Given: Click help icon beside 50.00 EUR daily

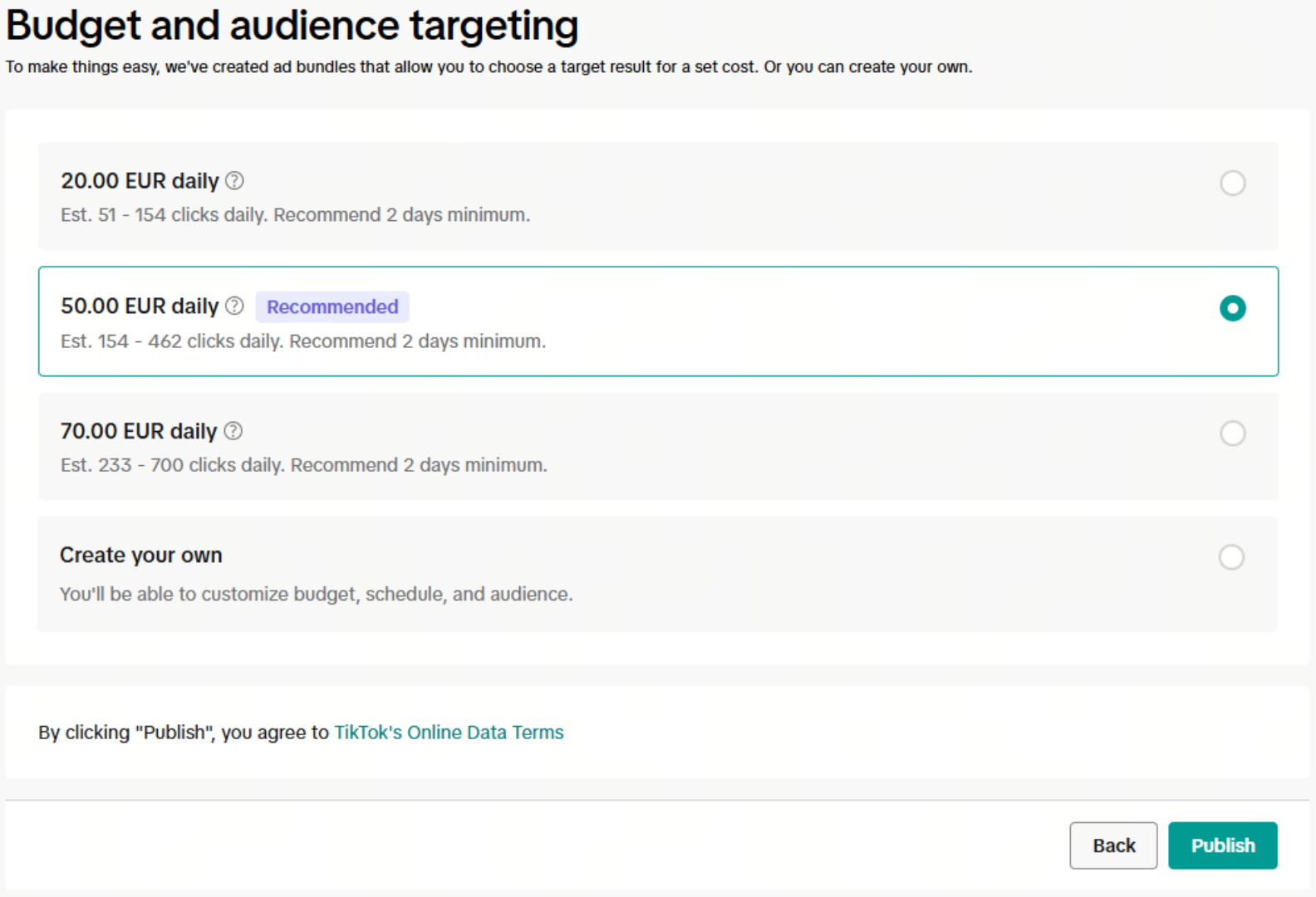Looking at the screenshot, I should (235, 306).
